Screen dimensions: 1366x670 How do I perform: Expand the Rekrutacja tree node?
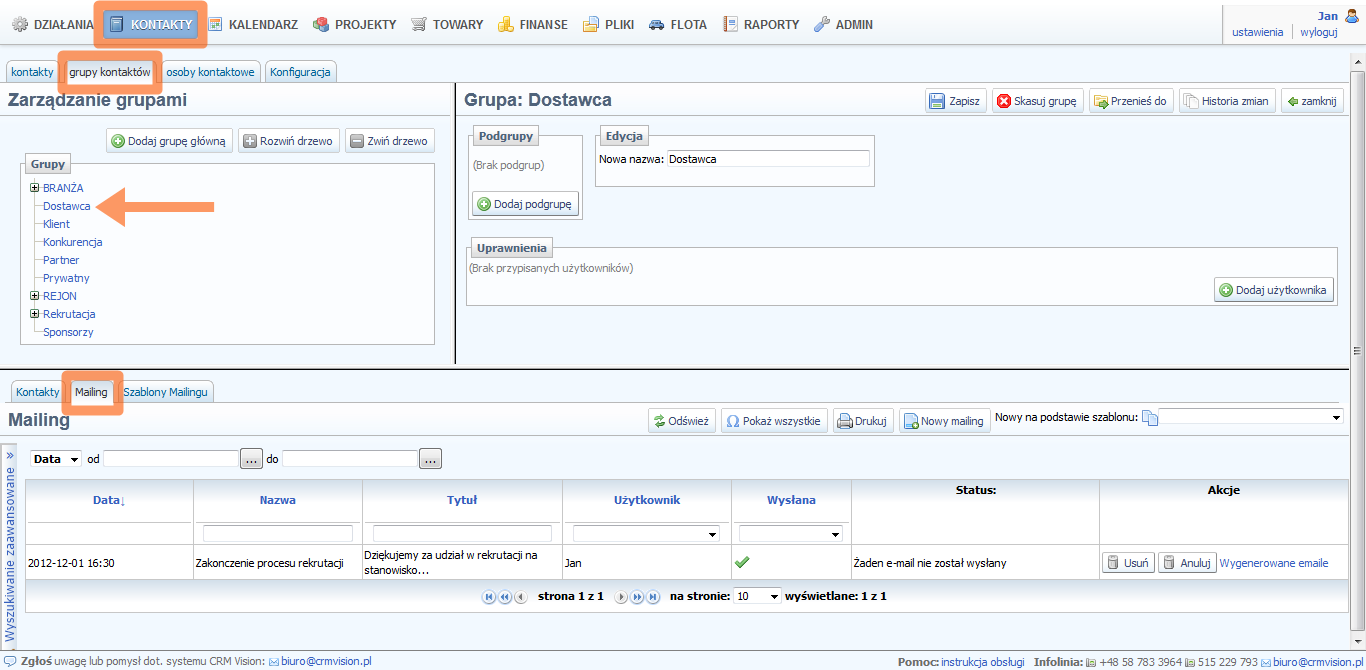click(x=35, y=314)
